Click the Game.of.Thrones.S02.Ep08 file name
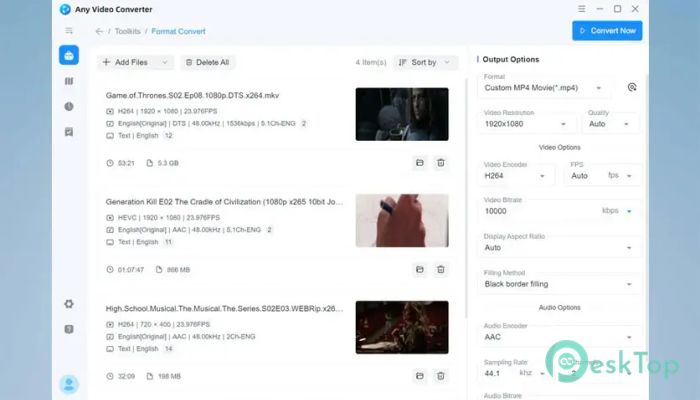The height and width of the screenshot is (400, 700). pos(192,96)
